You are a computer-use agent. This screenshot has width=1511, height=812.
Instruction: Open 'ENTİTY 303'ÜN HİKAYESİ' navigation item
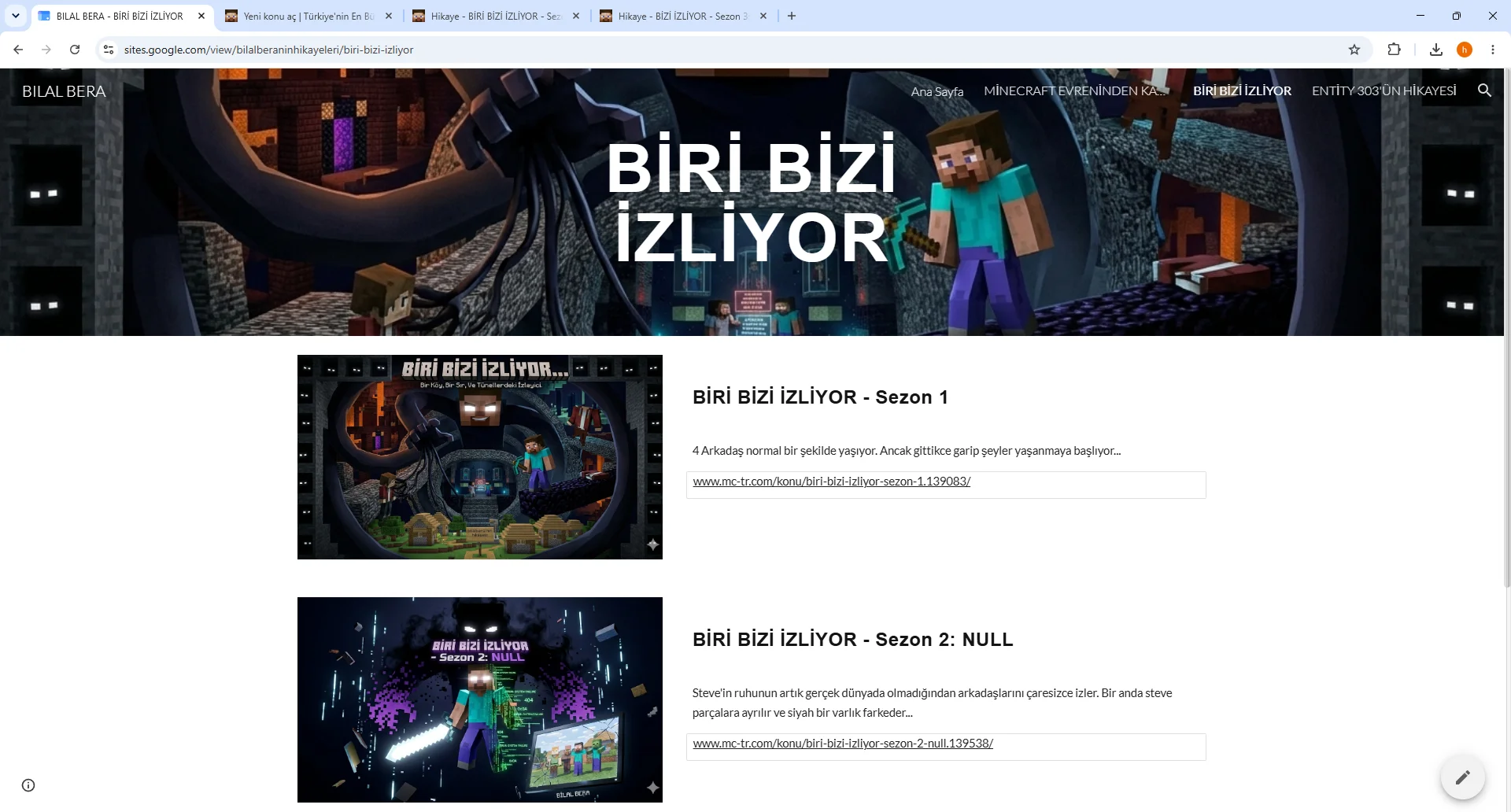(x=1384, y=90)
